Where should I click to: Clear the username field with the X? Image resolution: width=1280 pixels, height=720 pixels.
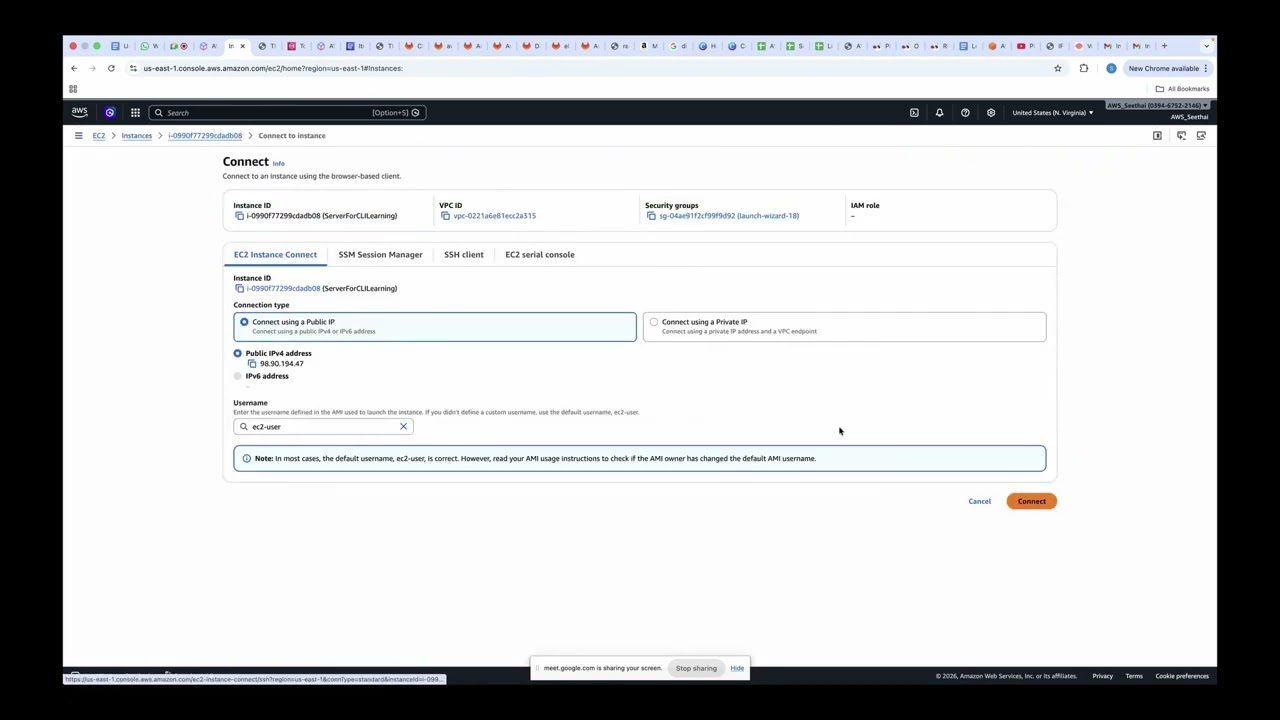[x=403, y=427]
